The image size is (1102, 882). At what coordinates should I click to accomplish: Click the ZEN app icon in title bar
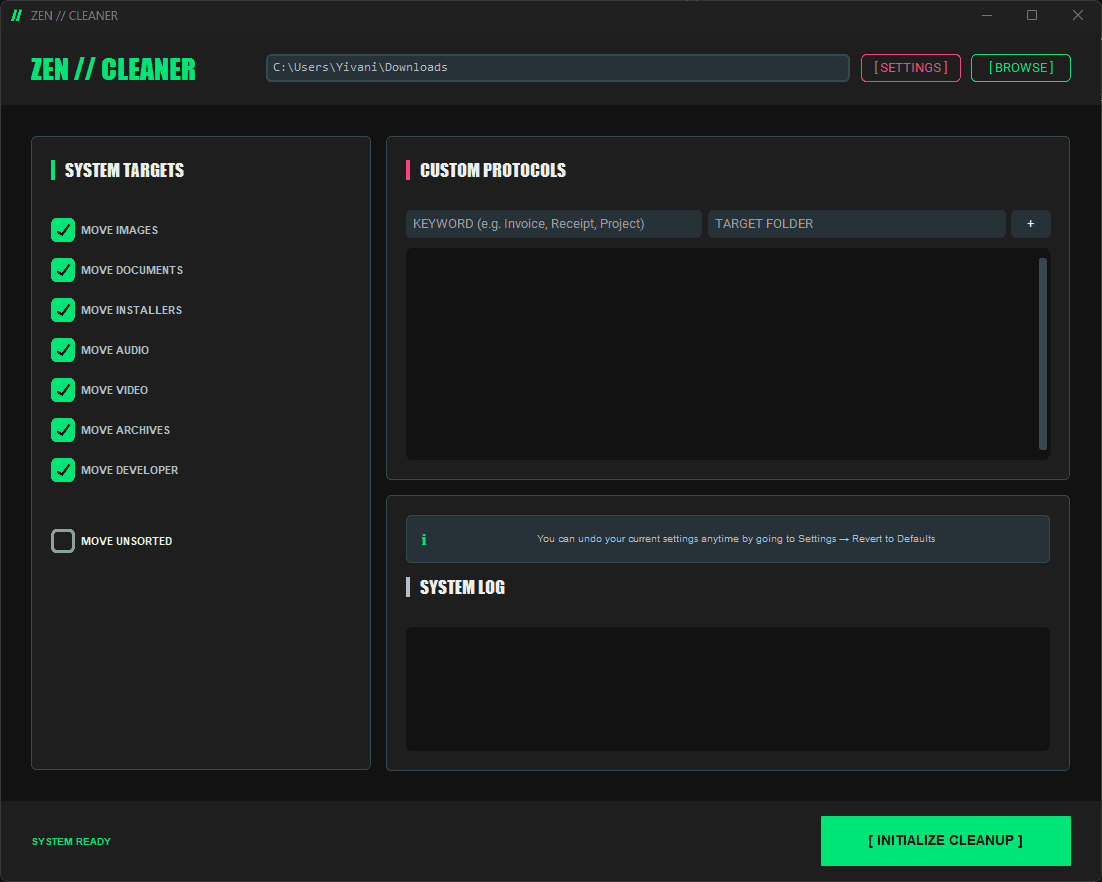[x=16, y=15]
